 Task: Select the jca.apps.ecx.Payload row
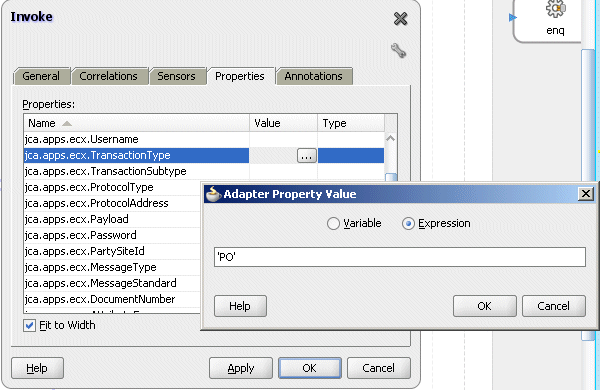112,219
